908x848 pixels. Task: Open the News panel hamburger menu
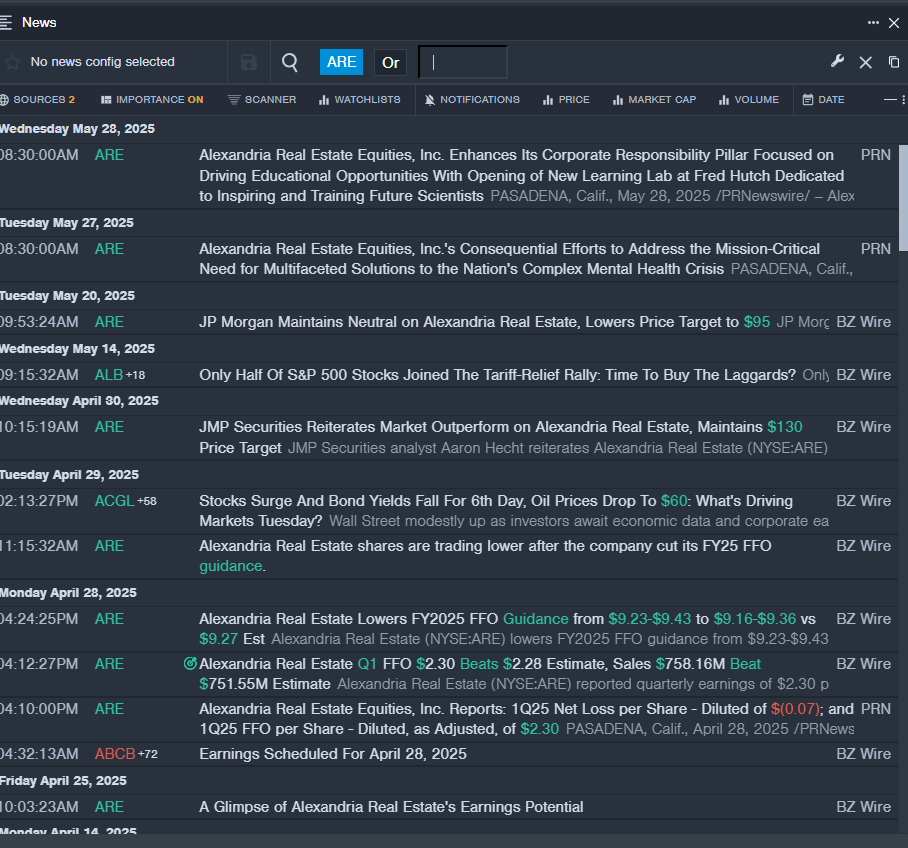5,23
